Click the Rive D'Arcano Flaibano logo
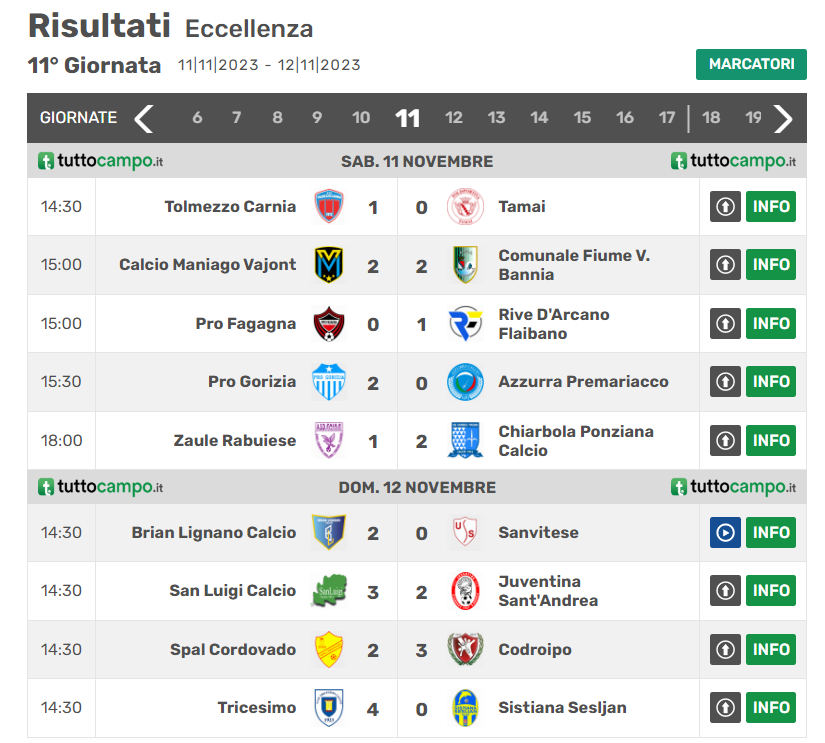 (x=464, y=324)
